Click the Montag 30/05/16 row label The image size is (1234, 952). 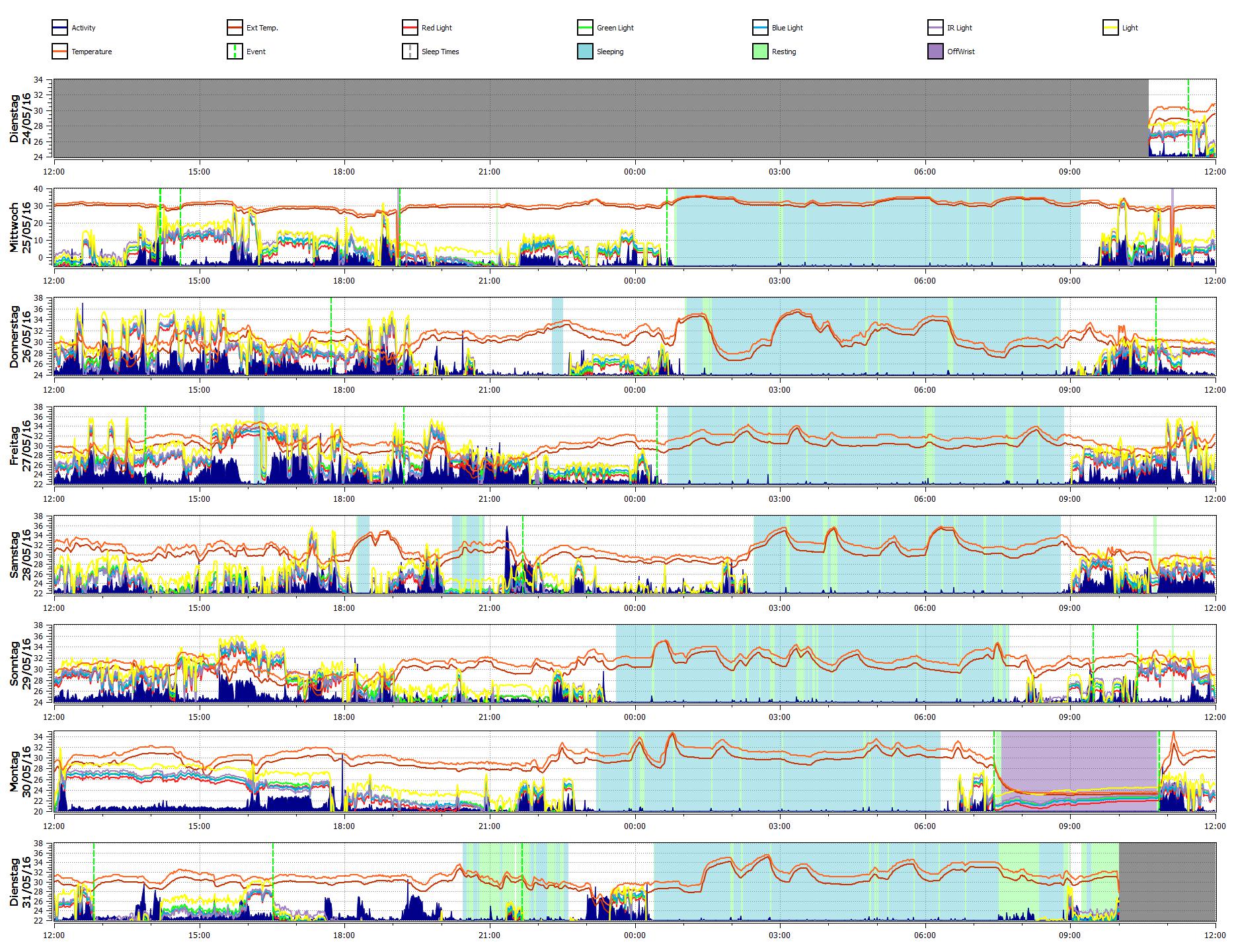click(x=20, y=771)
